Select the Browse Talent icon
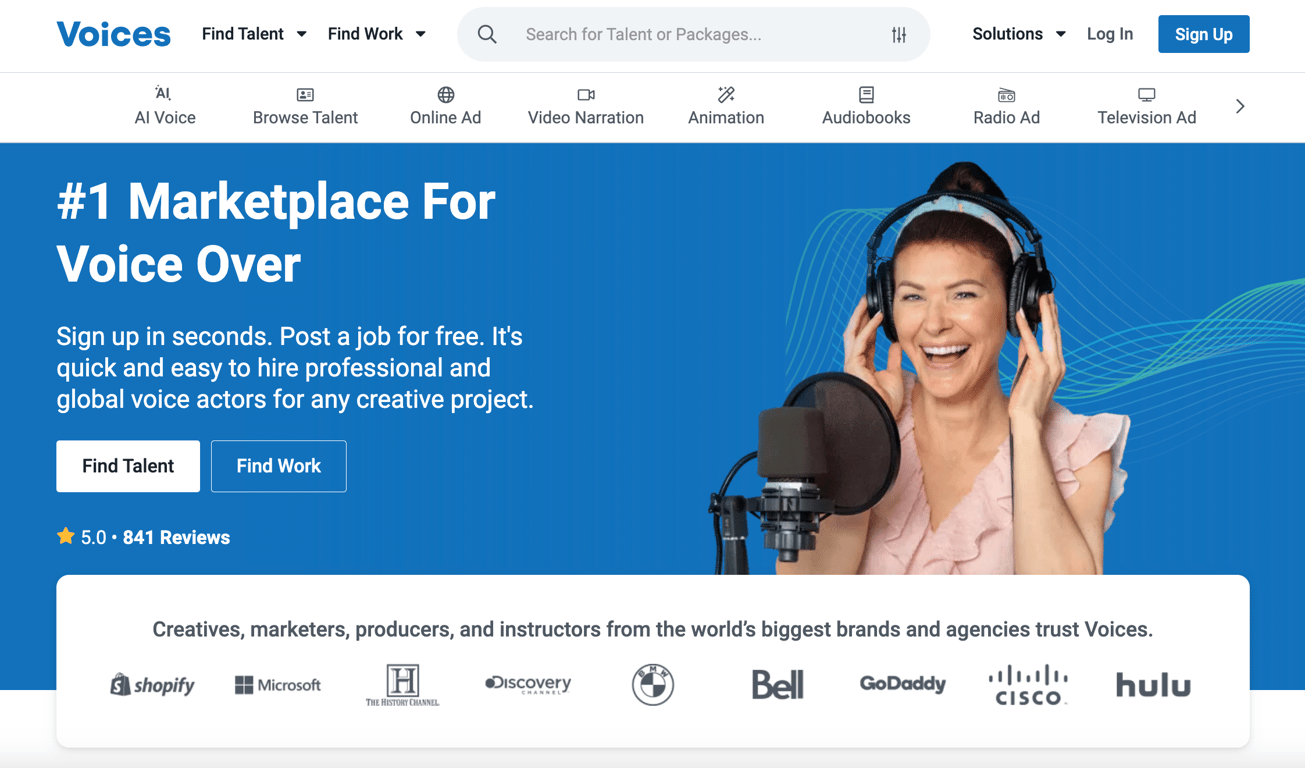Viewport: 1305px width, 768px height. pos(305,95)
